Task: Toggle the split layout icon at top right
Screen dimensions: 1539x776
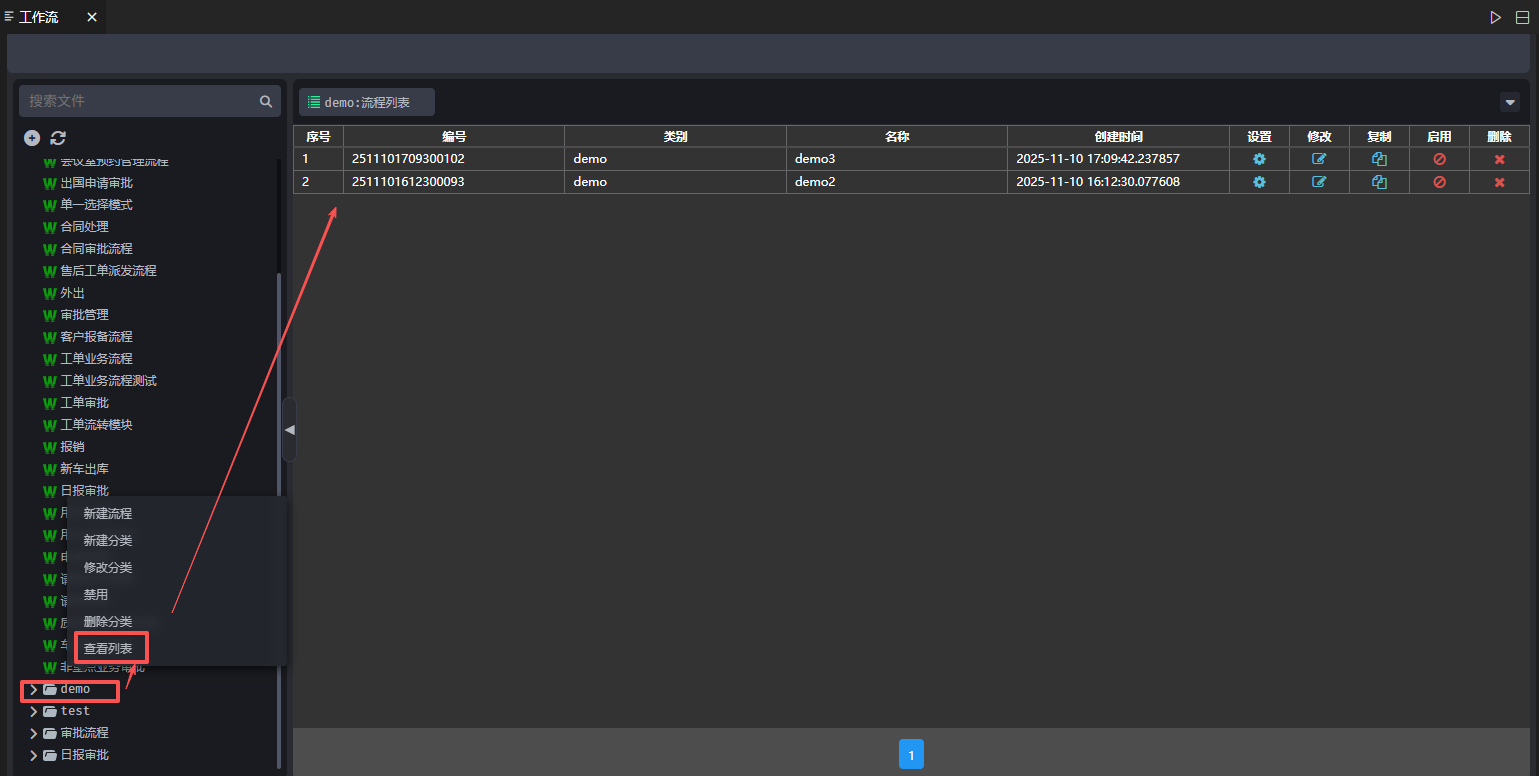Action: (1522, 17)
